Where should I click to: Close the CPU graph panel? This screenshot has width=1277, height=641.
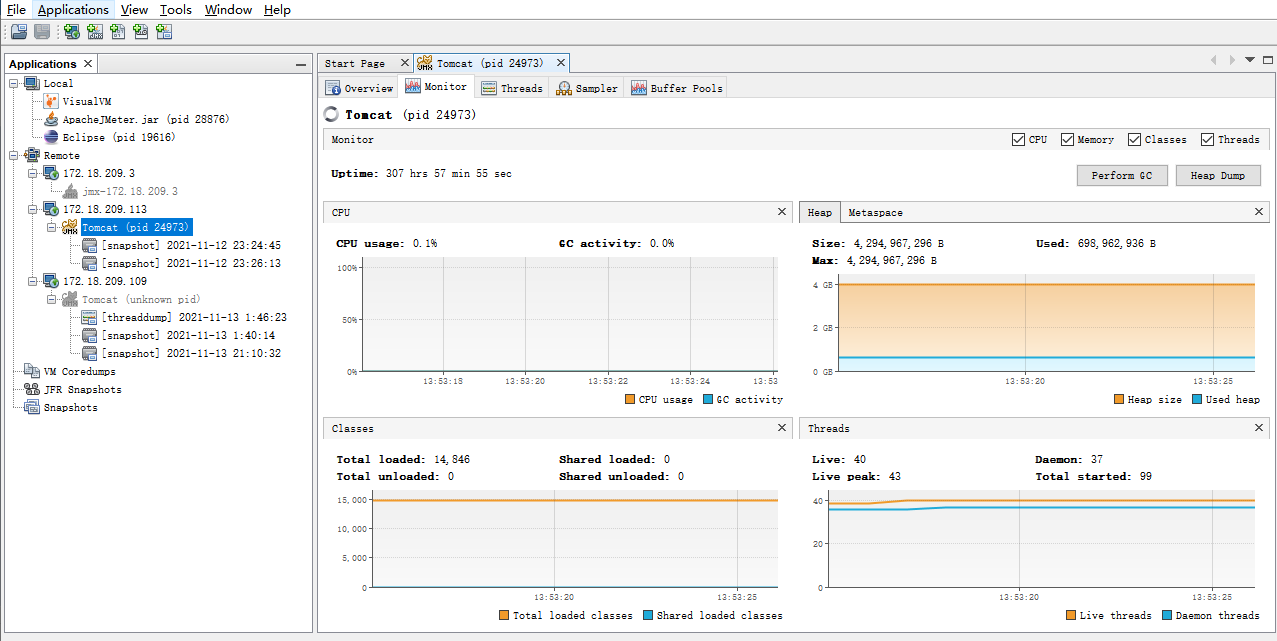click(x=782, y=212)
